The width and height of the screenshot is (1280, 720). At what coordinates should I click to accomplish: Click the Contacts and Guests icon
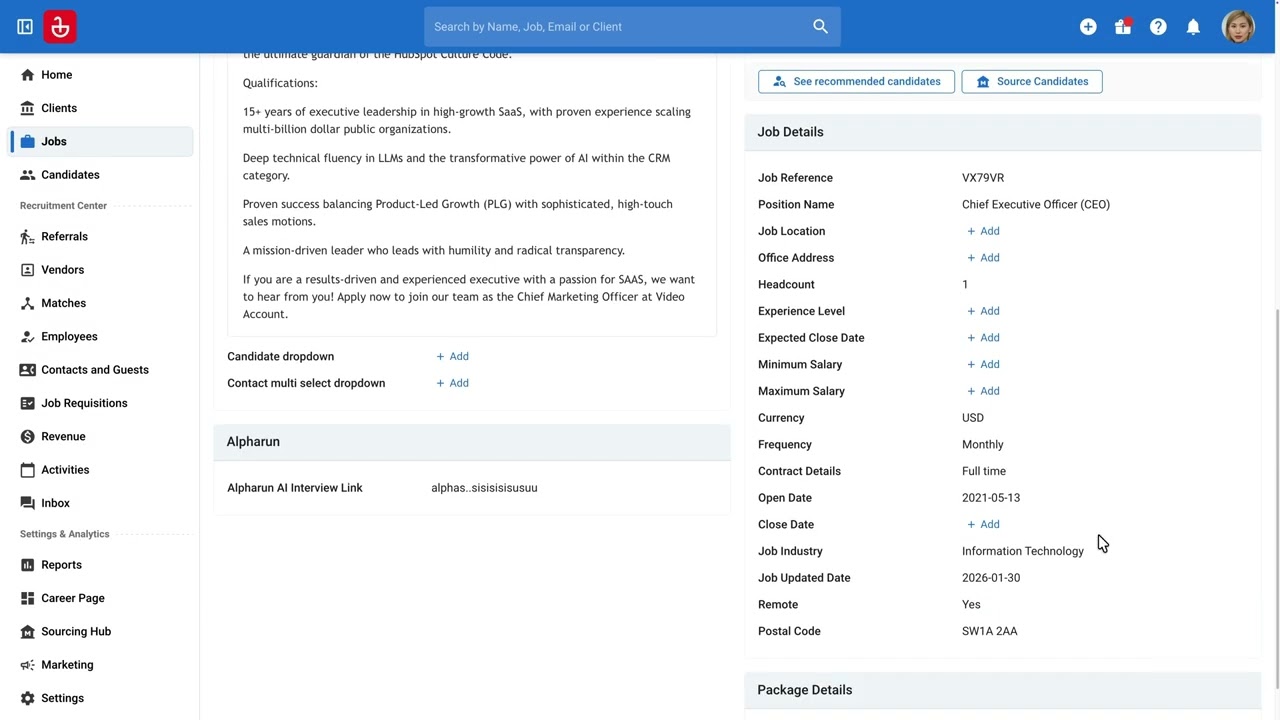pyautogui.click(x=27, y=370)
